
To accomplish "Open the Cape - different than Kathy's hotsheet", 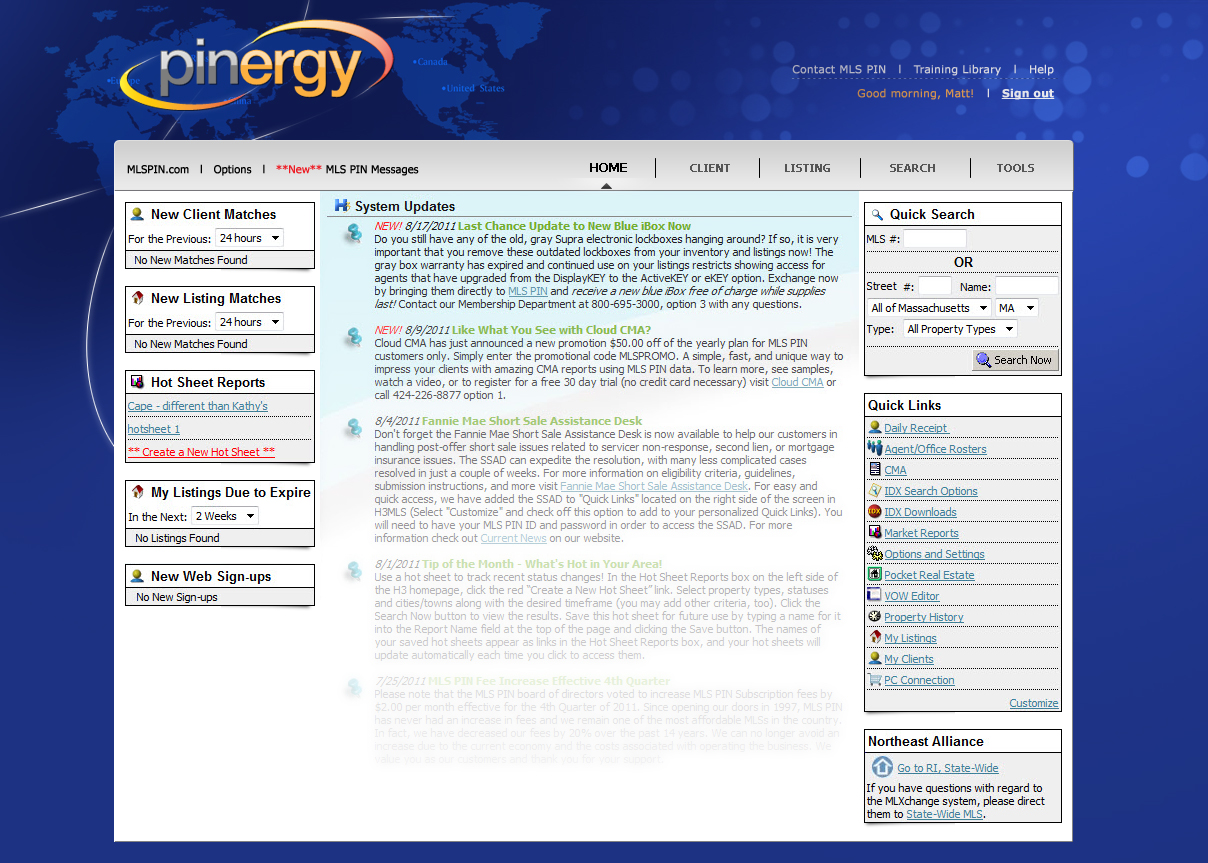I will (198, 406).
